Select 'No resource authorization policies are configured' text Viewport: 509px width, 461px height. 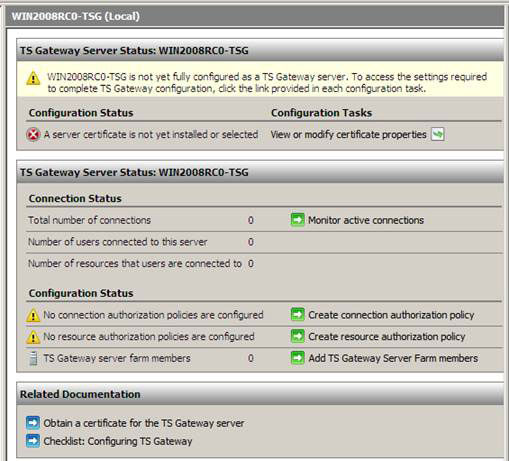pos(149,337)
